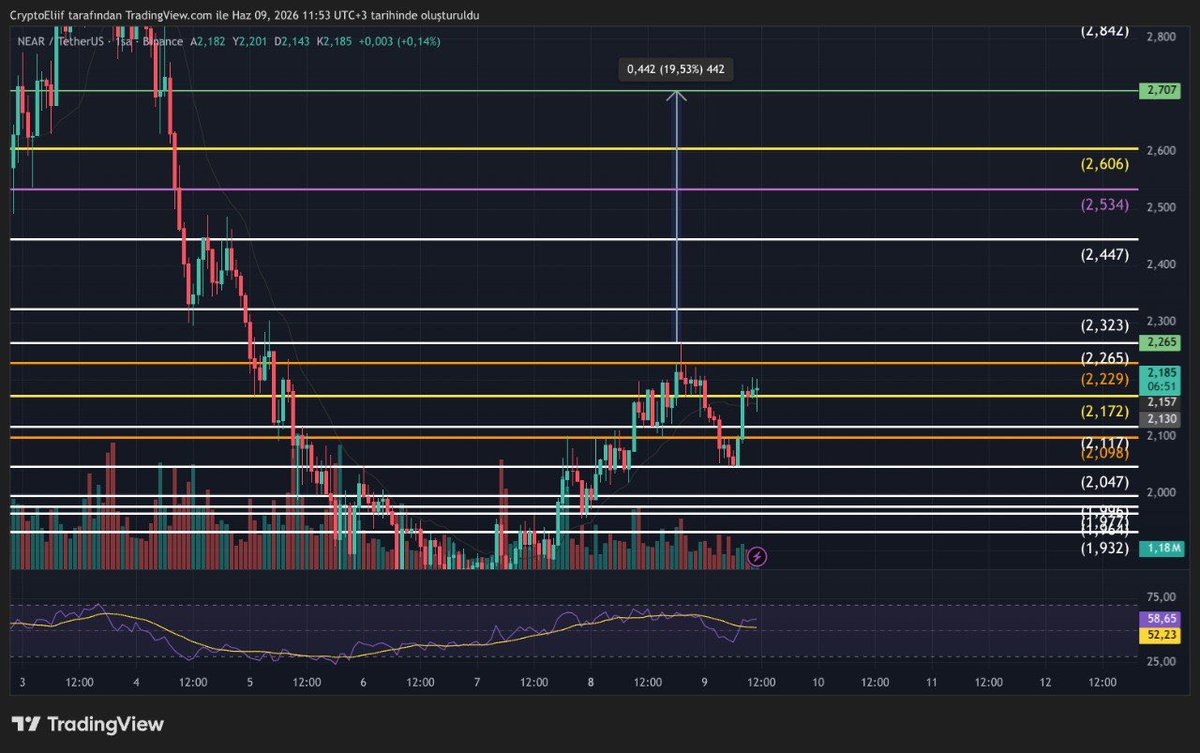Click the yellow RSI average label 52,23
Image resolution: width=1200 pixels, height=753 pixels.
coord(1158,634)
